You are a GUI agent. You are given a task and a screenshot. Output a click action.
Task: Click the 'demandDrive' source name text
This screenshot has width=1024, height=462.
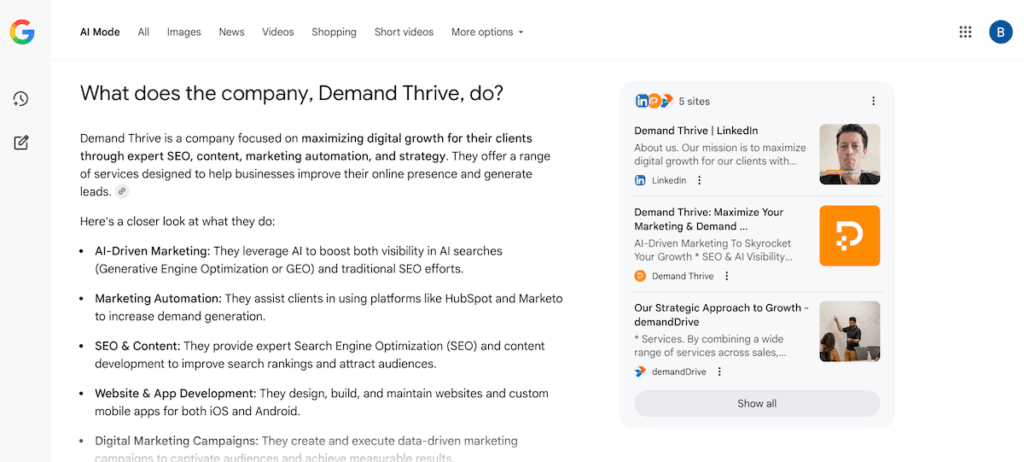(679, 372)
